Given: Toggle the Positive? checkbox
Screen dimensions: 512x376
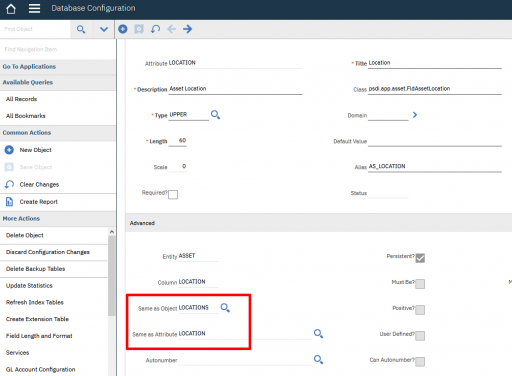Looking at the screenshot, I should click(x=420, y=310).
